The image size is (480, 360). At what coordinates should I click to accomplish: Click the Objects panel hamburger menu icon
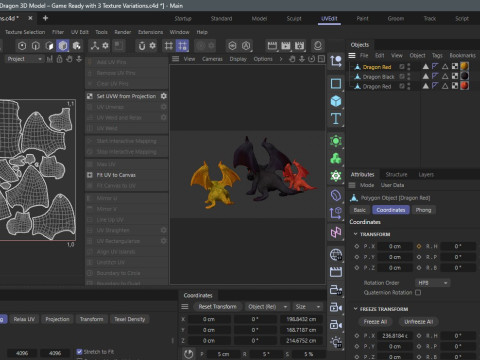[x=352, y=55]
